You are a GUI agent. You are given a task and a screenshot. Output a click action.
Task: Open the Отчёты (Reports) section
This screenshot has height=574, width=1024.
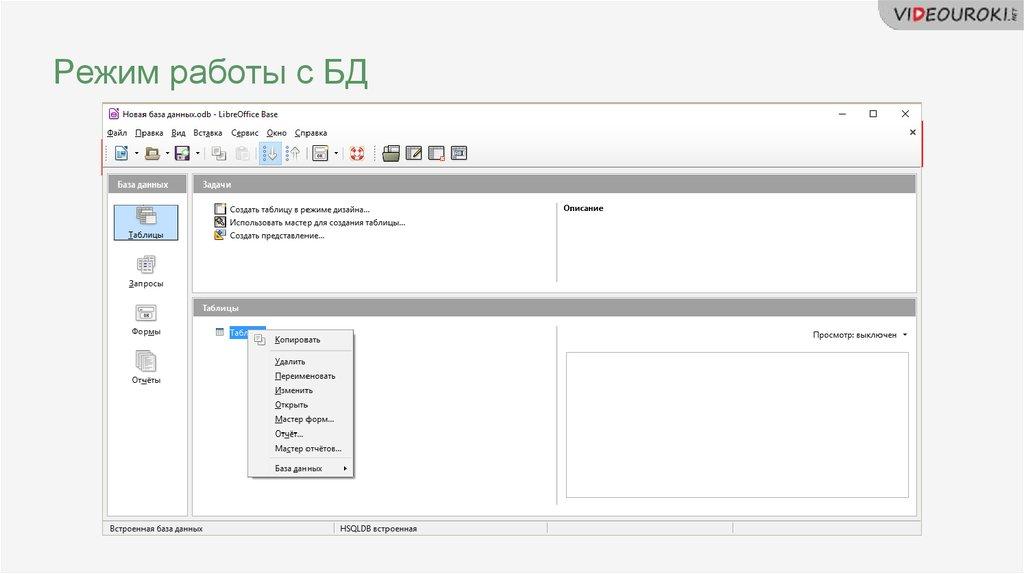[x=146, y=366]
